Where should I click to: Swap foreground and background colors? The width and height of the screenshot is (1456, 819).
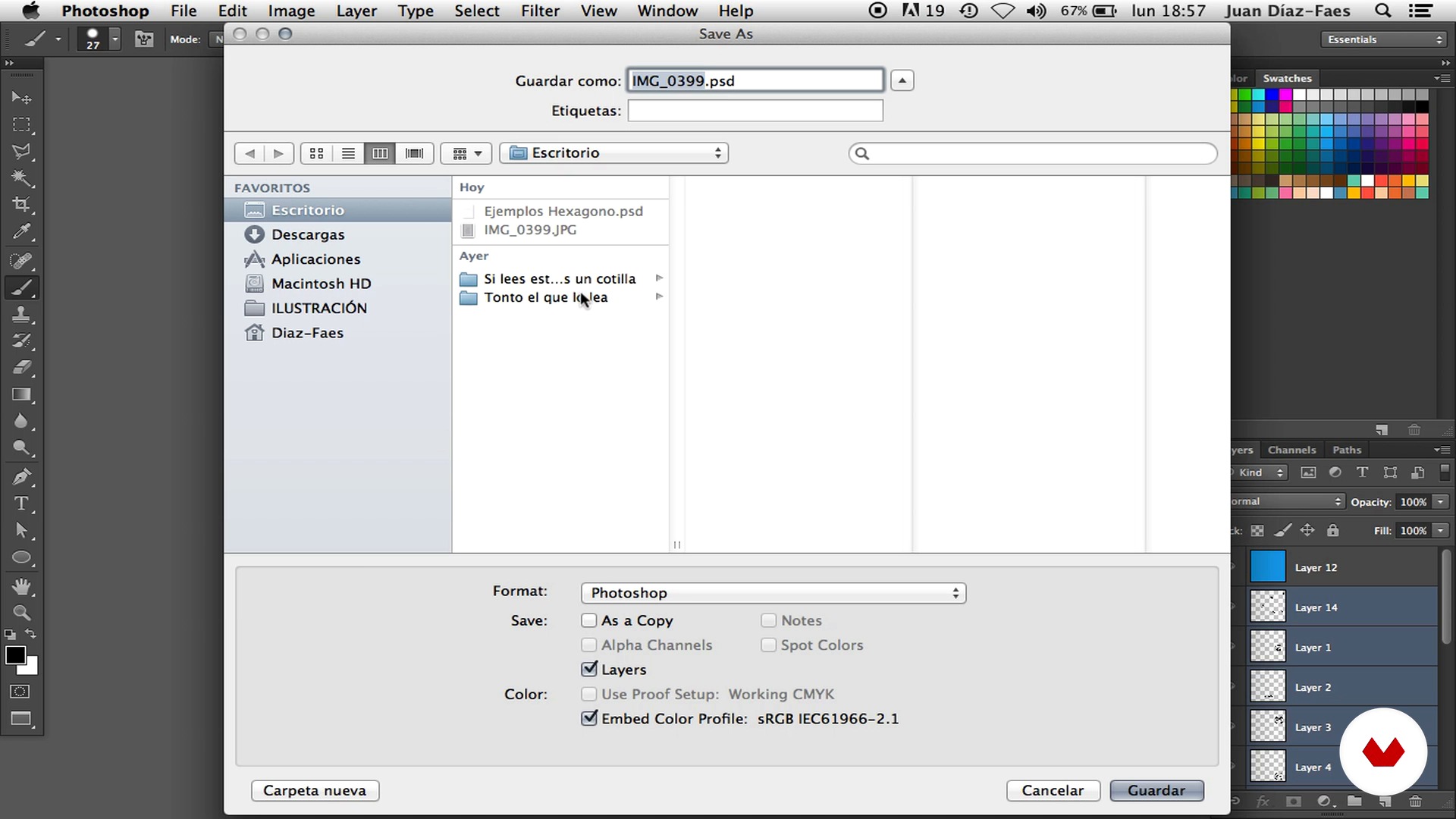coord(30,634)
